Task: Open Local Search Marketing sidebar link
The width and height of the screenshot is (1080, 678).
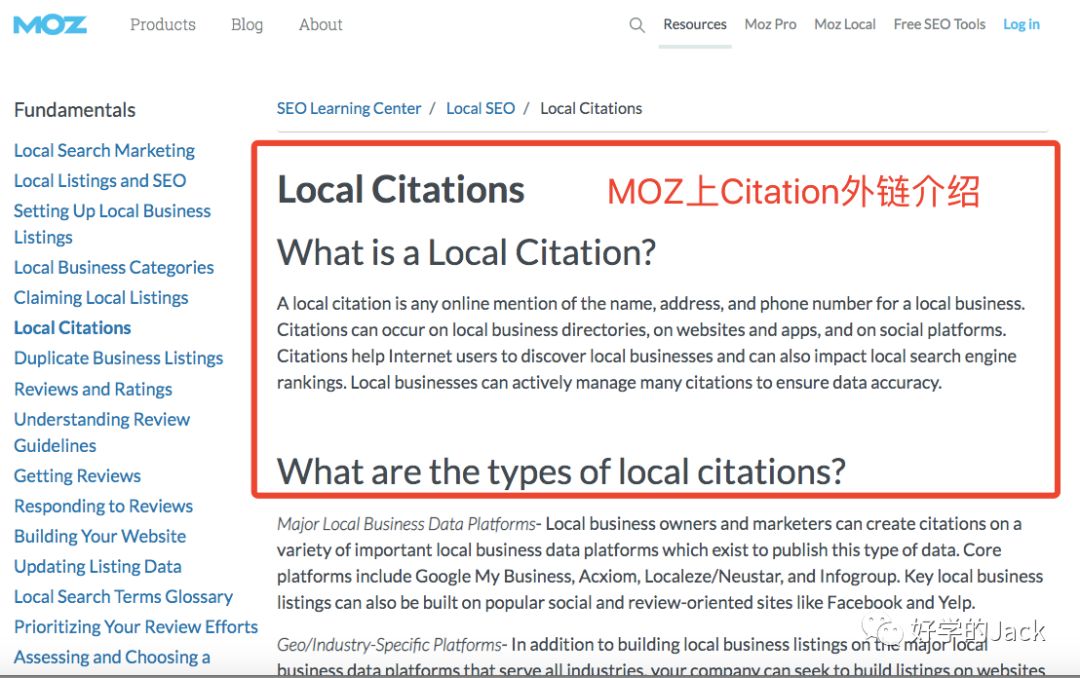Action: point(104,150)
